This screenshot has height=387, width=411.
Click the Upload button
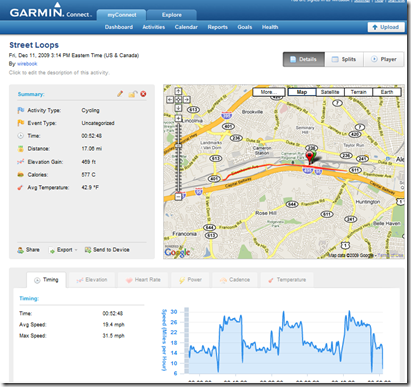[x=386, y=27]
